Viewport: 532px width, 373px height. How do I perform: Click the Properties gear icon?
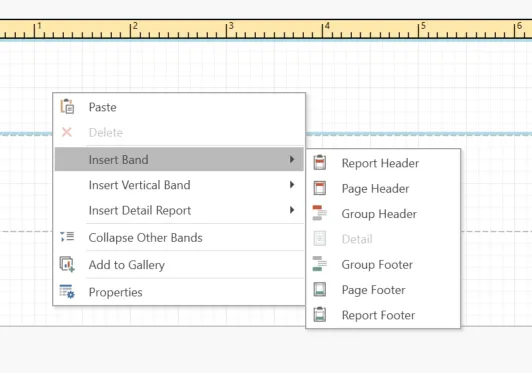(67, 292)
